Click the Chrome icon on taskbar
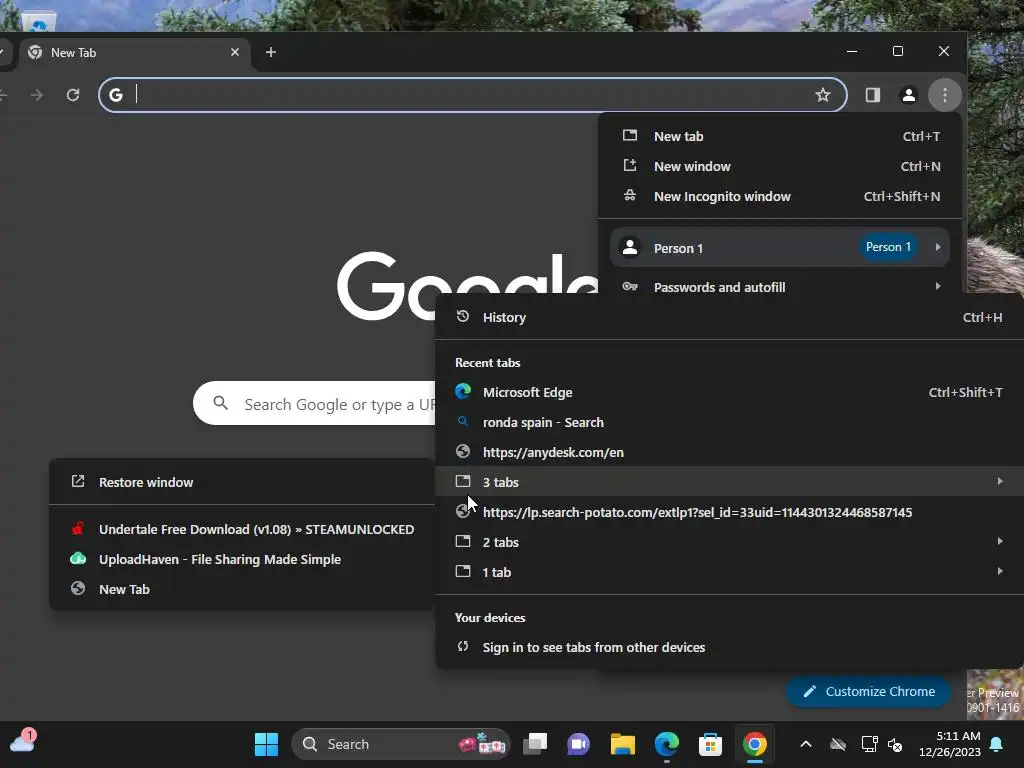 [x=754, y=744]
